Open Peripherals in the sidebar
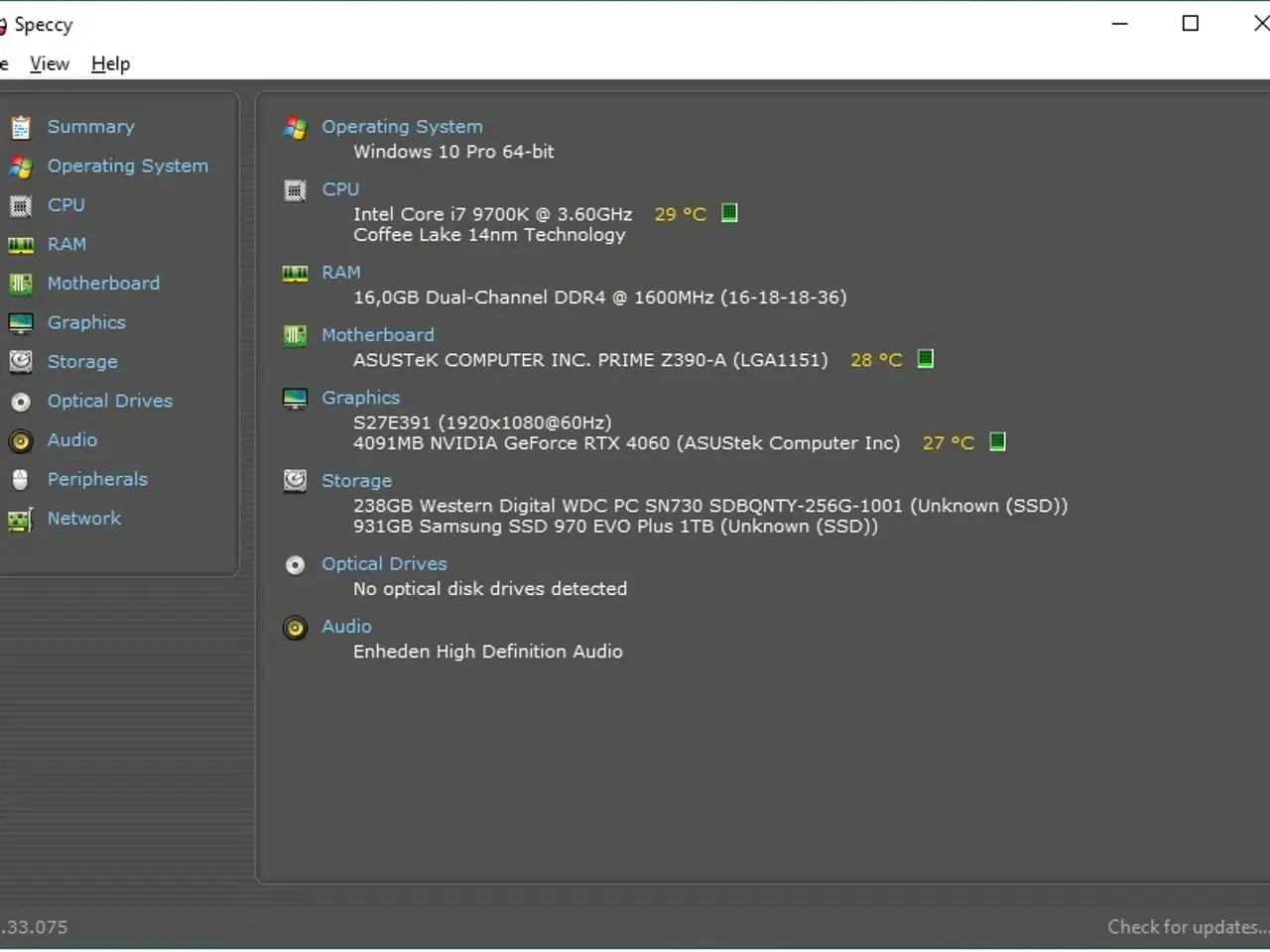 (97, 480)
